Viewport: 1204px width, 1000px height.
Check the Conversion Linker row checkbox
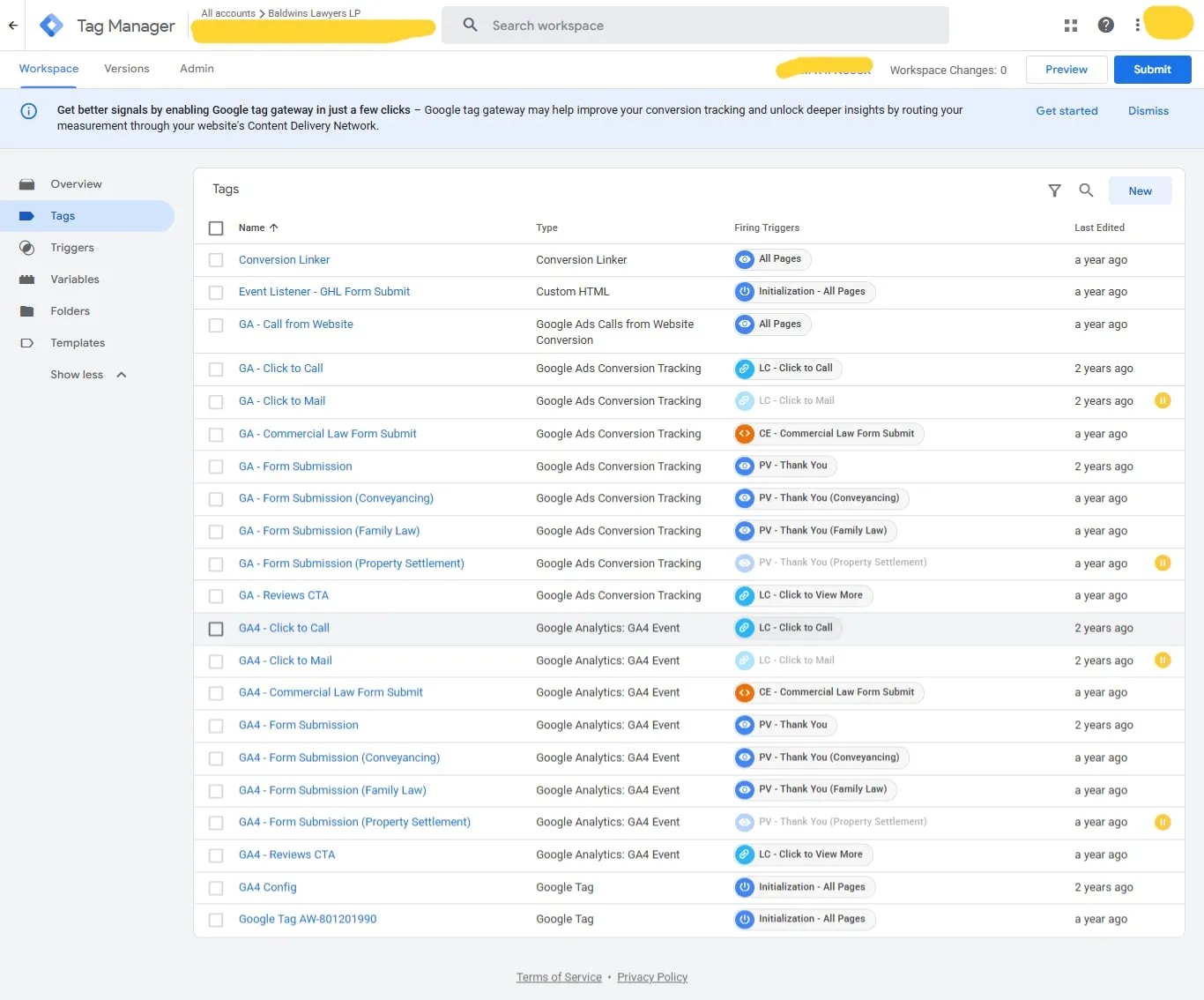(216, 260)
